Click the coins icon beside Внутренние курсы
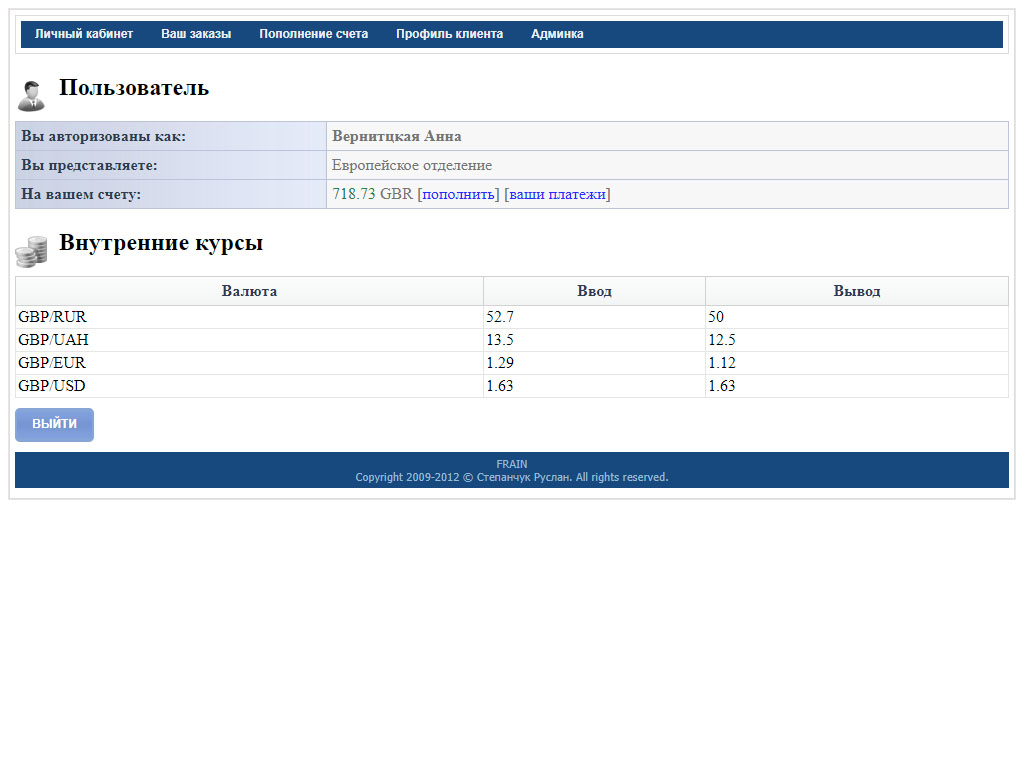This screenshot has width=1024, height=768. click(31, 251)
